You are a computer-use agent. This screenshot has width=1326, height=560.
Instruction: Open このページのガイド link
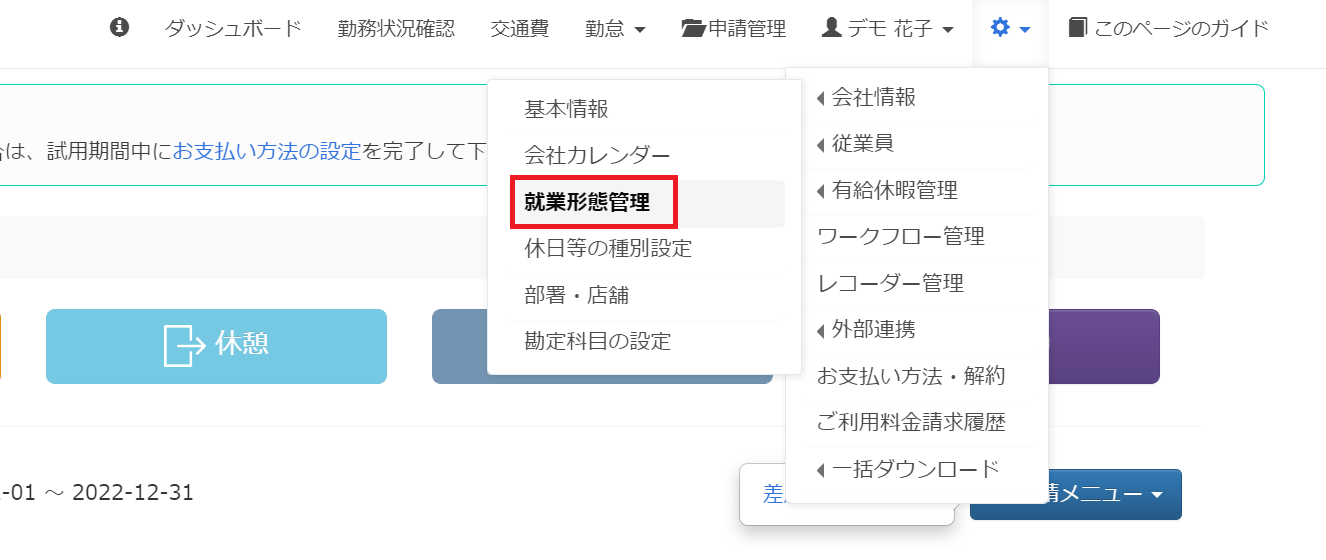coord(1169,29)
